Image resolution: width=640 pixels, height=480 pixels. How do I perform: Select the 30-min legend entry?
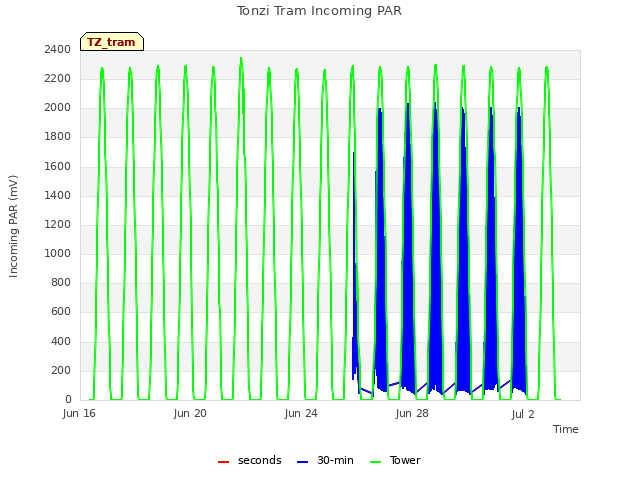325,460
